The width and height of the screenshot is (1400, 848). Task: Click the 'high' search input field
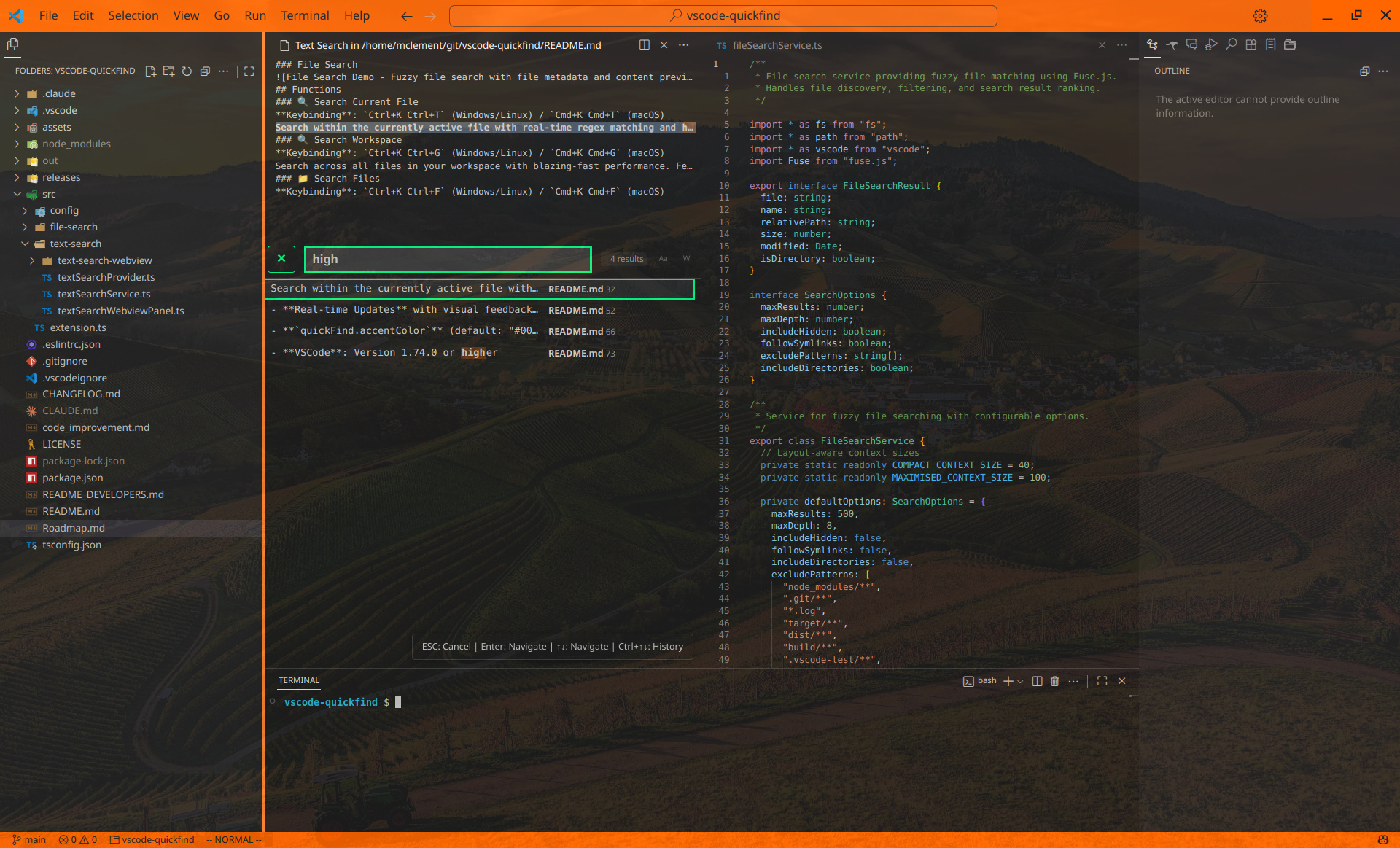click(447, 259)
